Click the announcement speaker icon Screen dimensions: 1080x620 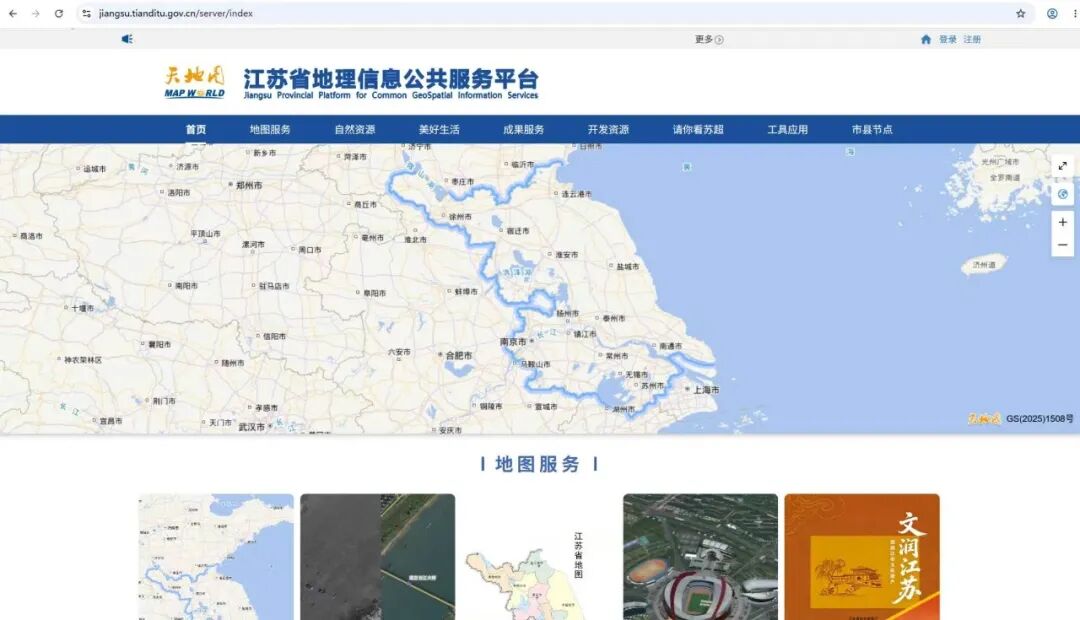click(127, 39)
